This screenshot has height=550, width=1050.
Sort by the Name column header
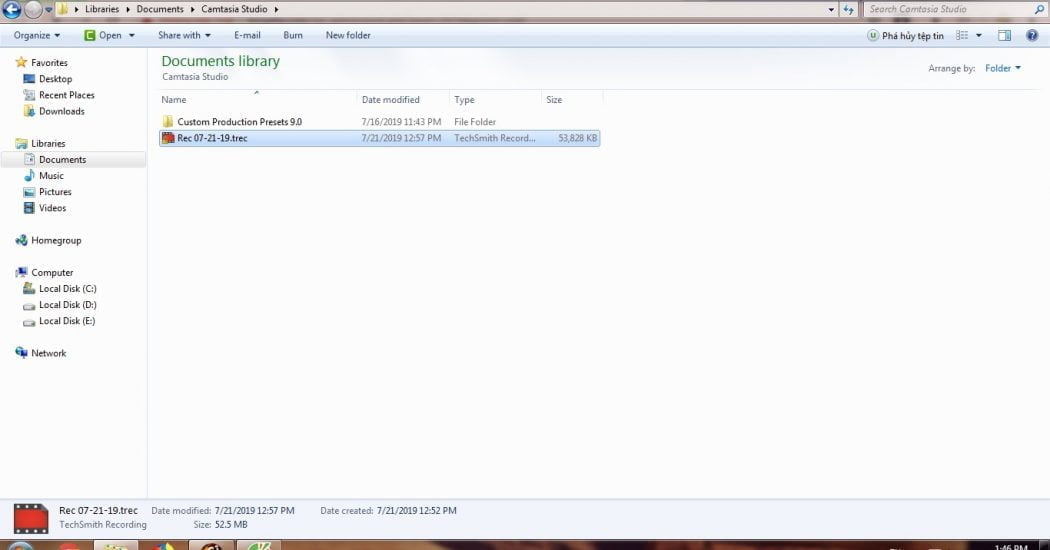point(173,100)
